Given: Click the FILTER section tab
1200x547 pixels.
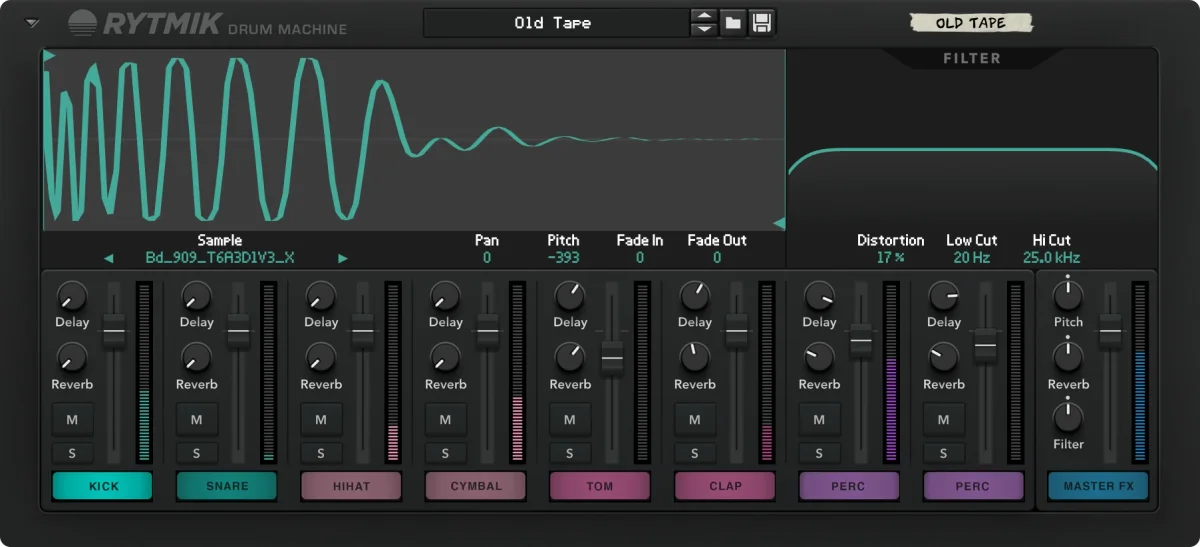Looking at the screenshot, I should tap(971, 58).
